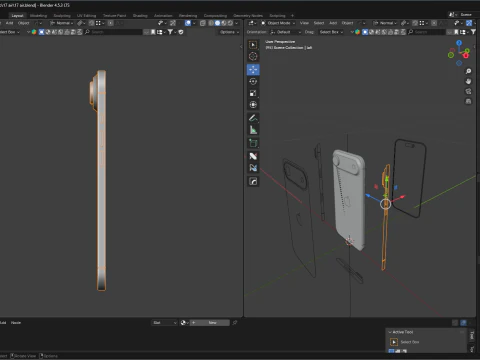
Task: Open Select menu in right viewport
Action: pyautogui.click(x=319, y=23)
